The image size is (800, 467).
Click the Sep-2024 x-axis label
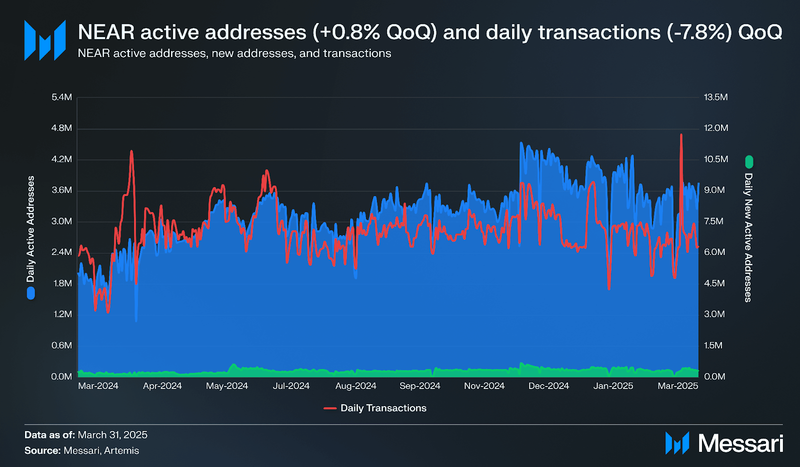[420, 386]
